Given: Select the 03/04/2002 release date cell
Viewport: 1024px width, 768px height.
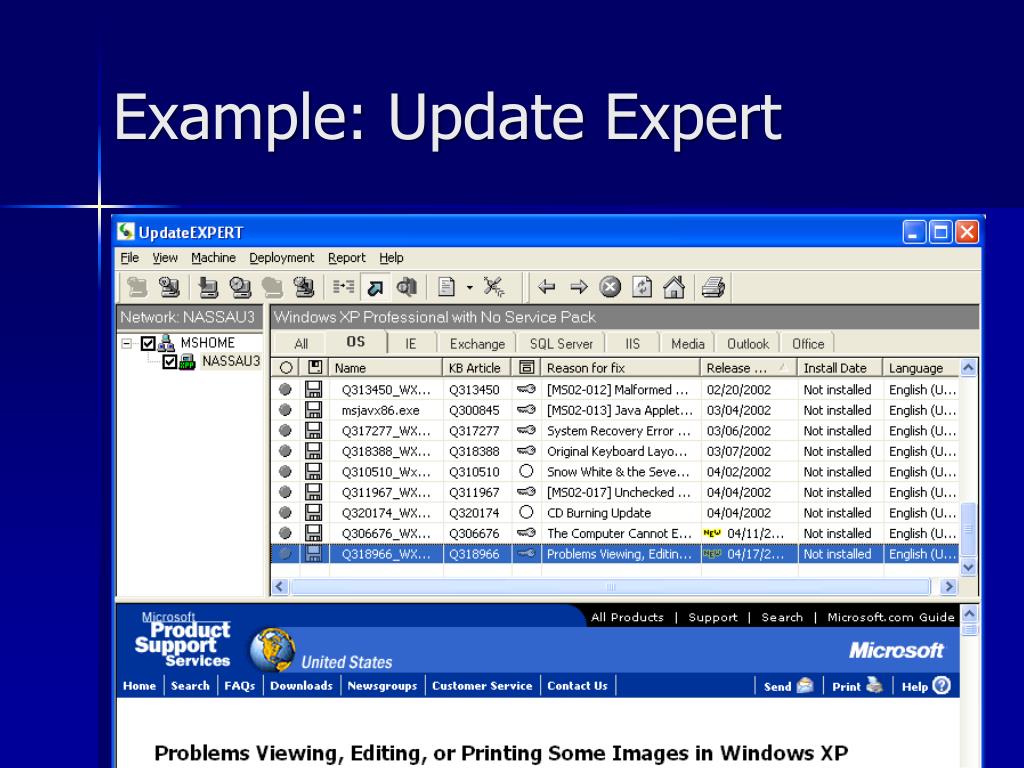Looking at the screenshot, I should tap(739, 410).
